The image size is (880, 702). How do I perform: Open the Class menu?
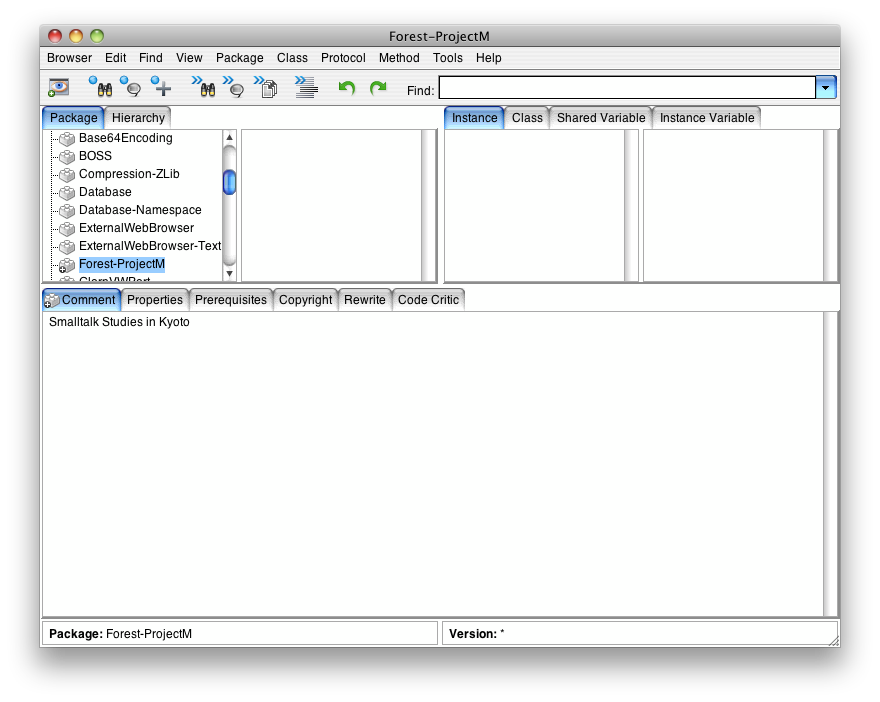tap(292, 58)
